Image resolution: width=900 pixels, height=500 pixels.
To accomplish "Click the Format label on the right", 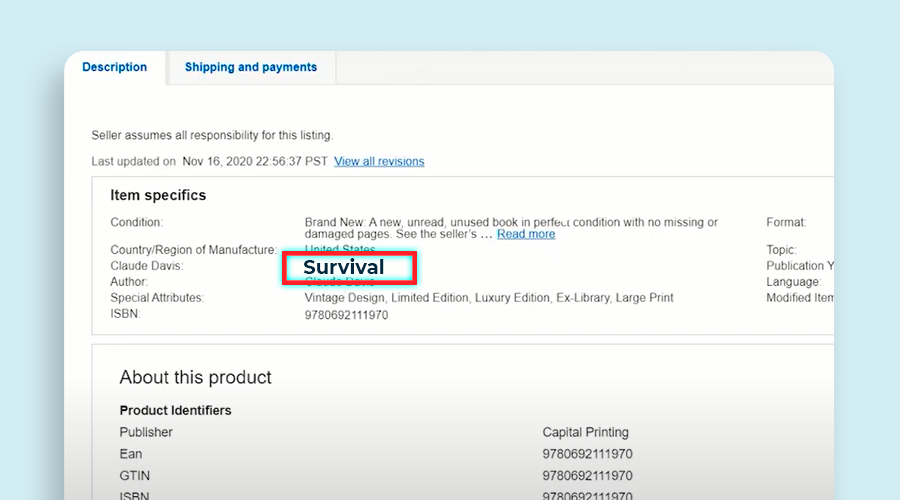I will pos(785,222).
